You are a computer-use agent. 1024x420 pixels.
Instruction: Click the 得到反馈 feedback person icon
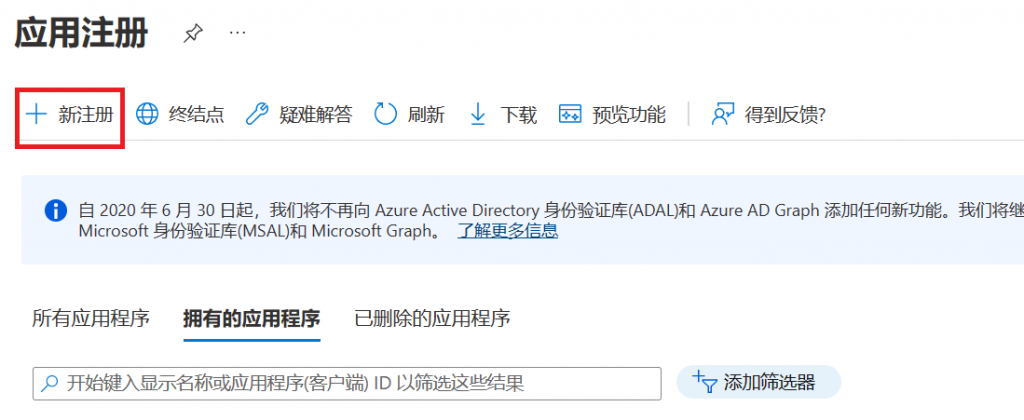[723, 114]
